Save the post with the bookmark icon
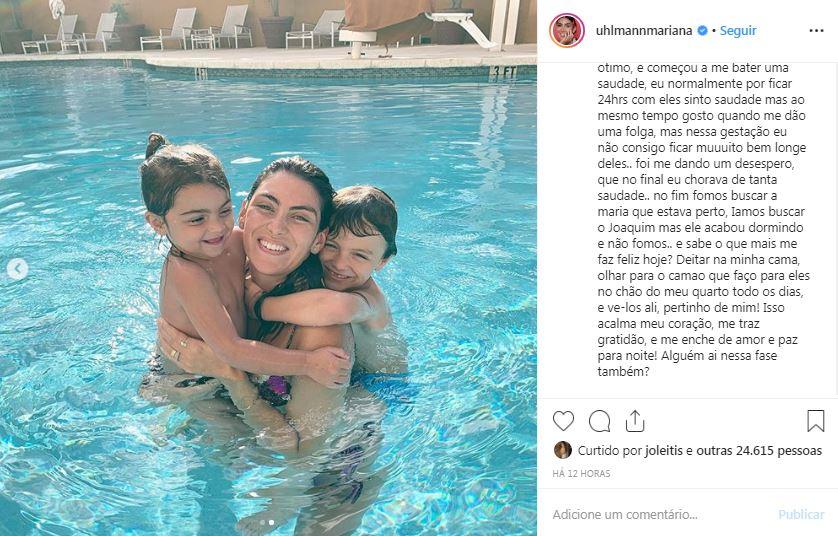 (816, 421)
